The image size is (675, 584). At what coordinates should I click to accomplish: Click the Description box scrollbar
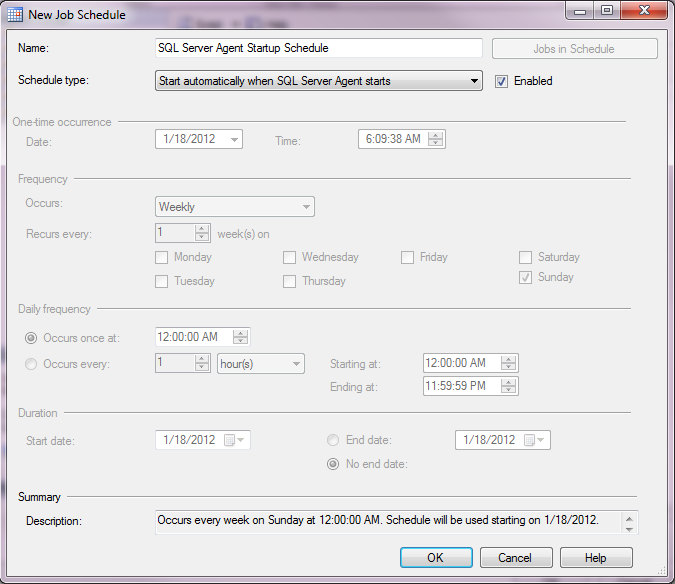(x=629, y=524)
